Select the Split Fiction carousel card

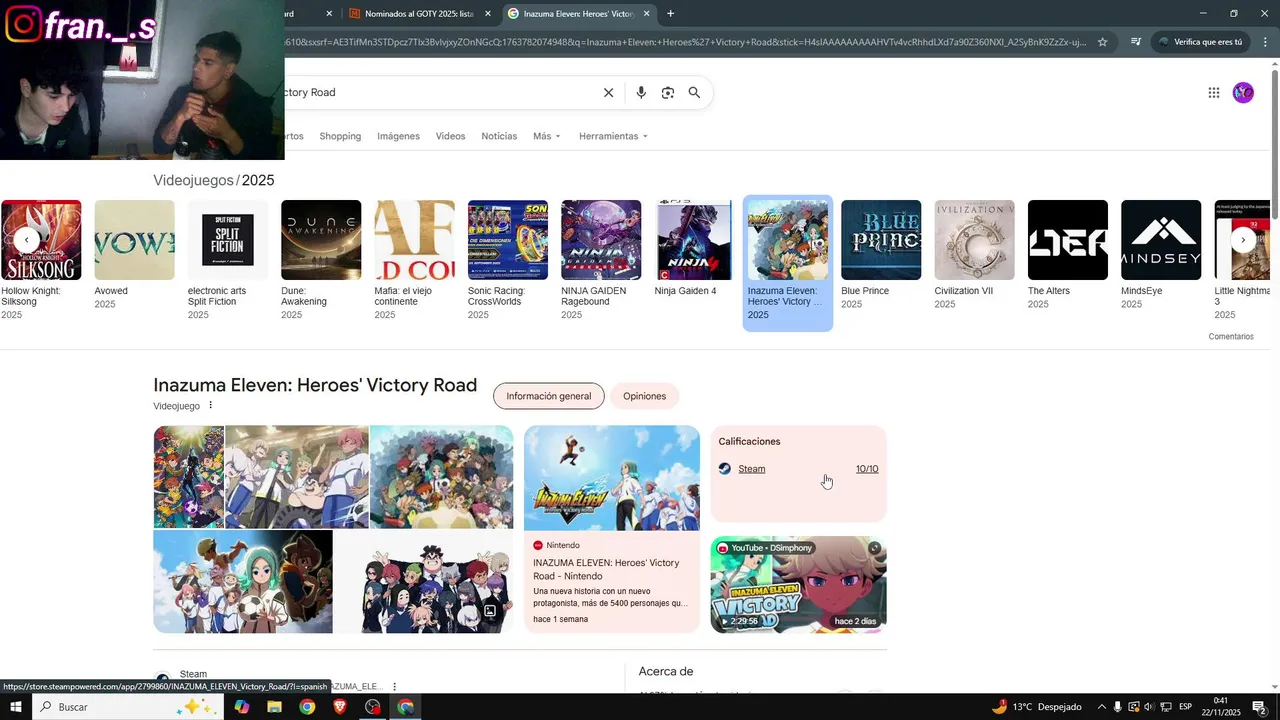tap(228, 260)
